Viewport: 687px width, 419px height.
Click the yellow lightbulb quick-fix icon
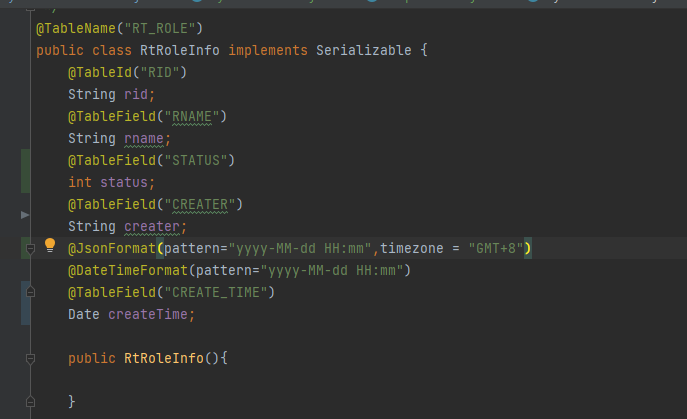click(x=50, y=245)
